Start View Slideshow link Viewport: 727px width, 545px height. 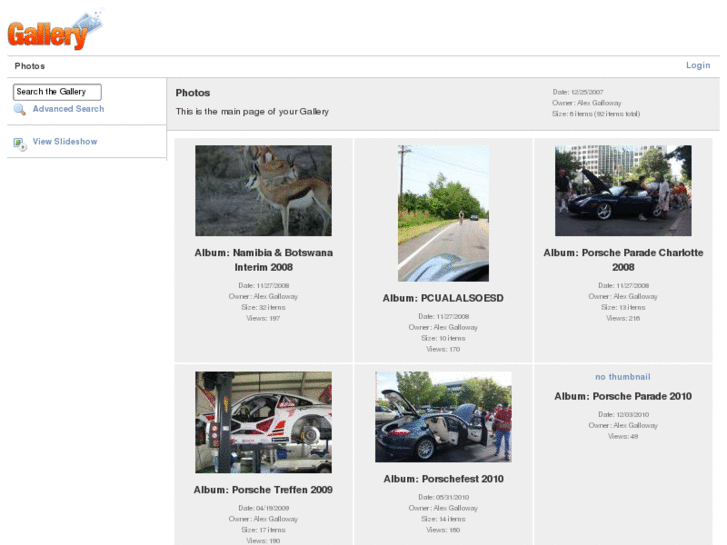click(x=65, y=142)
